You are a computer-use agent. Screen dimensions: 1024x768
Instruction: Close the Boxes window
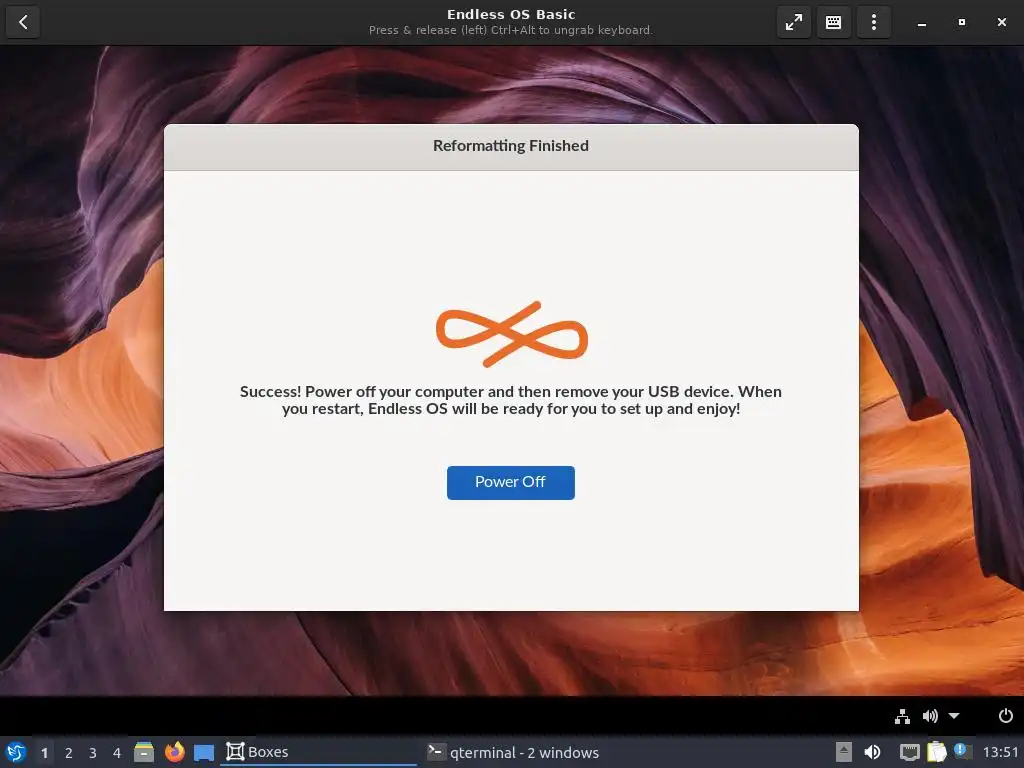tap(1002, 22)
